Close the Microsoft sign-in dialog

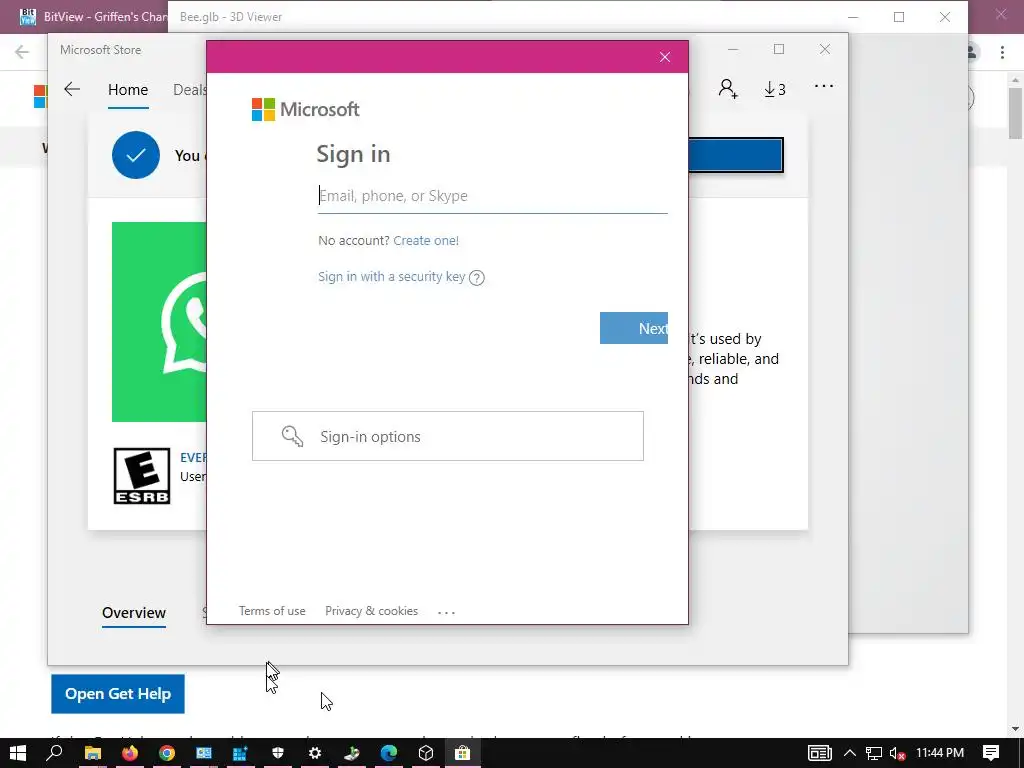point(665,57)
